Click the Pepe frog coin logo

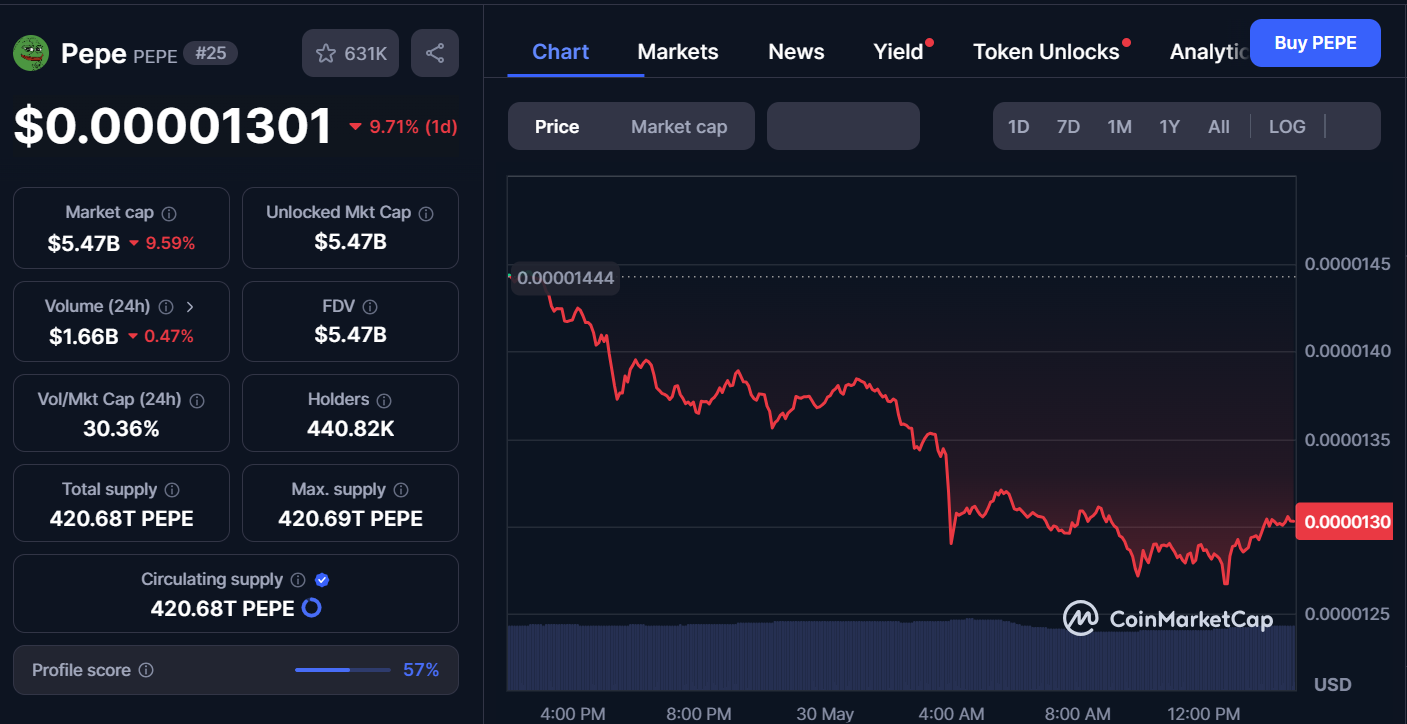click(31, 53)
